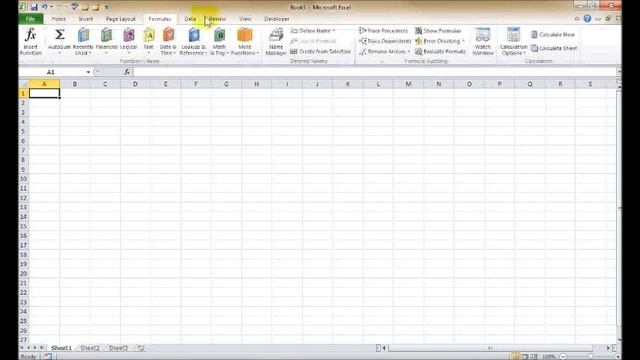Switch to the View tab
Image resolution: width=640 pixels, height=360 pixels.
(x=245, y=19)
